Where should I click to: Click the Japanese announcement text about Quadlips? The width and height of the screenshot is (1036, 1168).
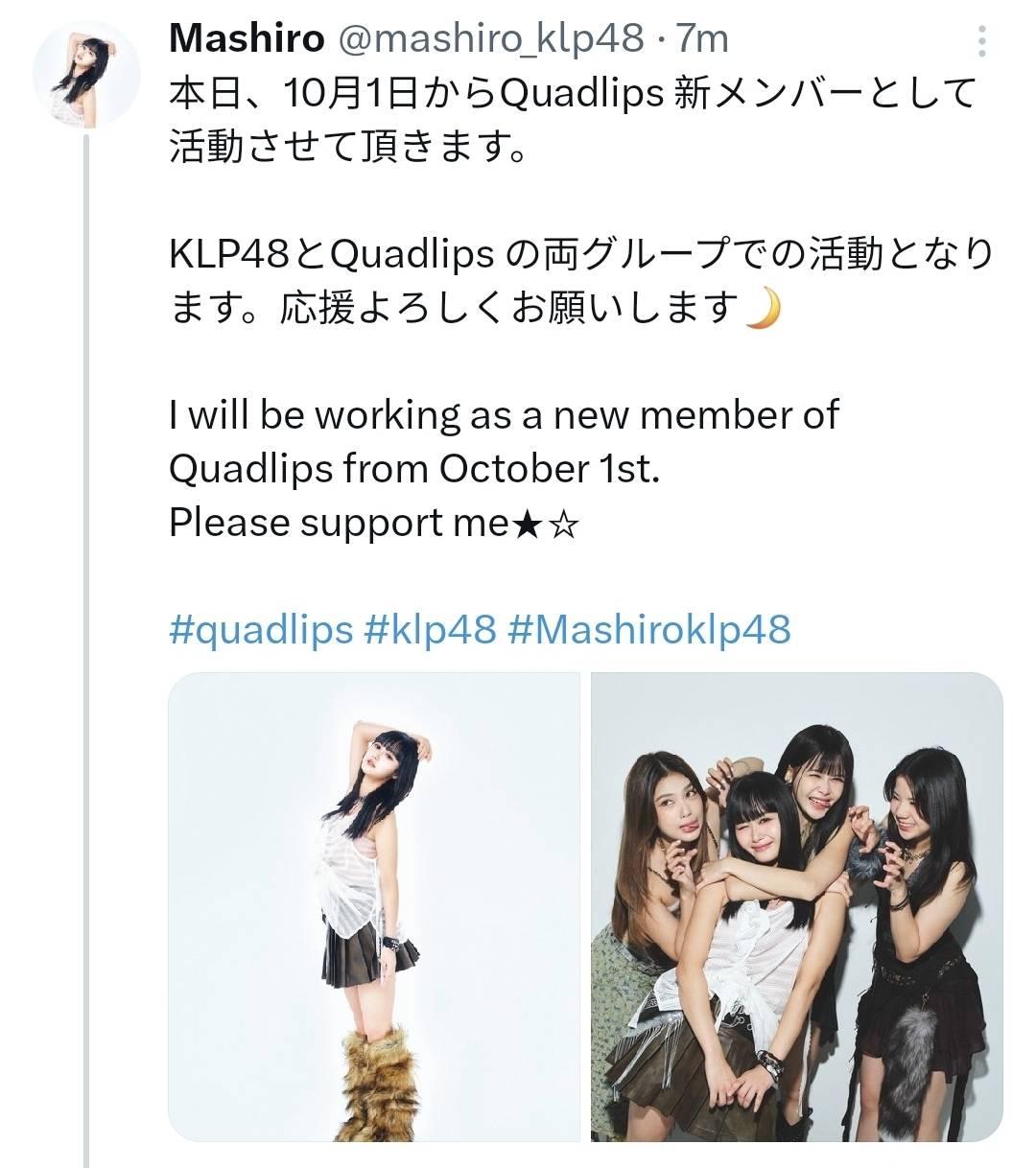[x=573, y=120]
